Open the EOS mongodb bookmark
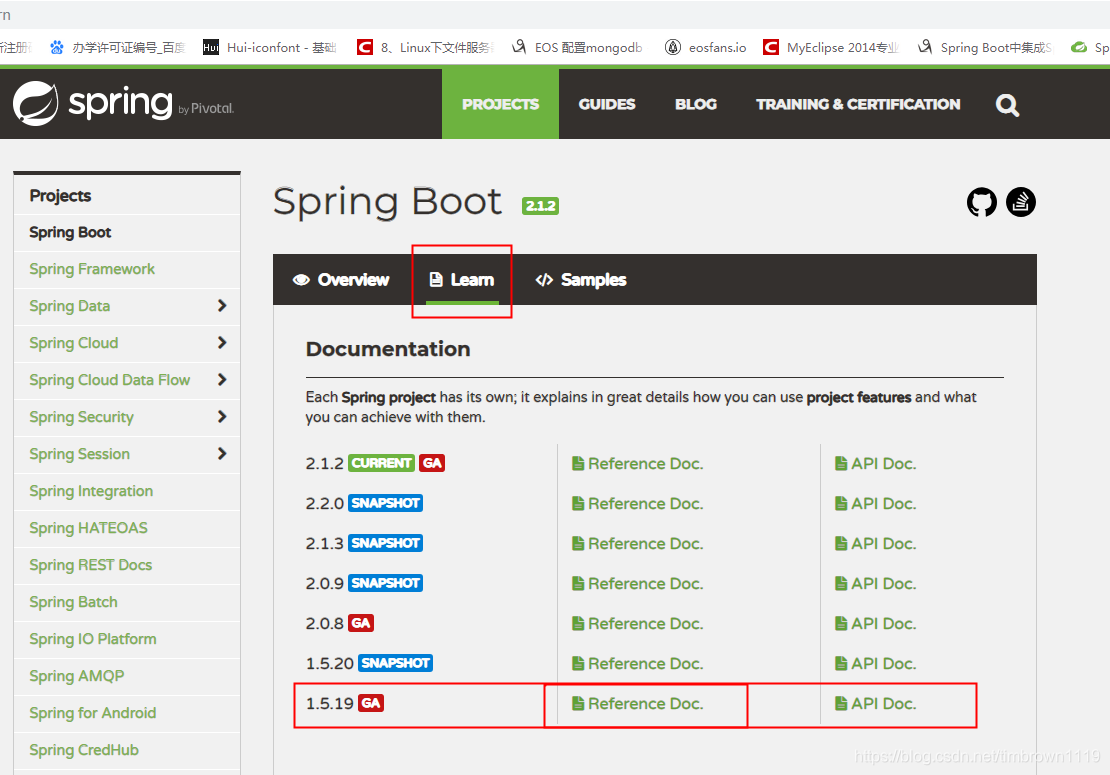The image size is (1110, 775). click(577, 47)
